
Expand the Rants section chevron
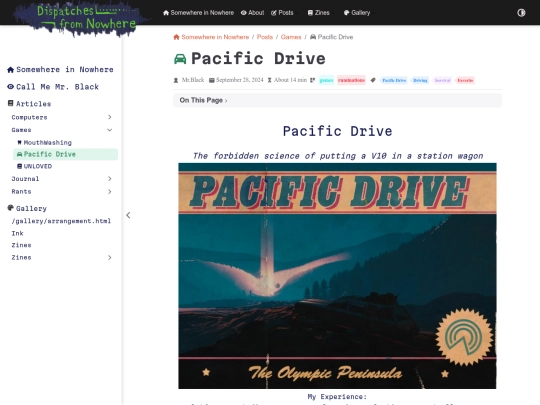(110, 191)
